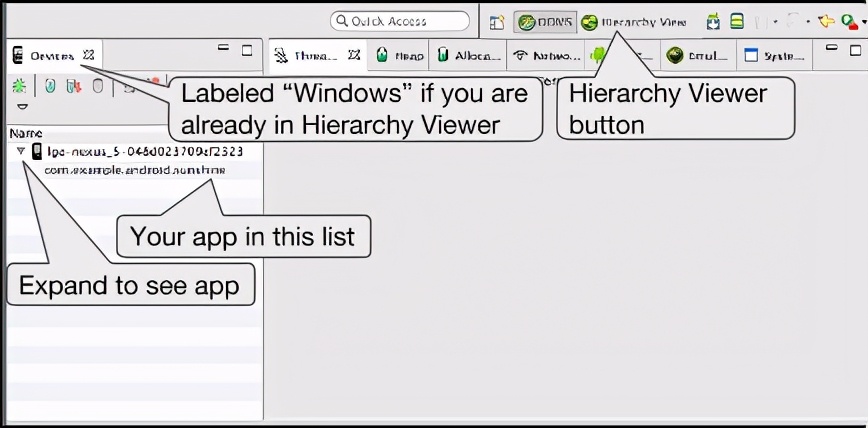Switch to the System Information tab
The image size is (868, 428).
pyautogui.click(x=774, y=55)
